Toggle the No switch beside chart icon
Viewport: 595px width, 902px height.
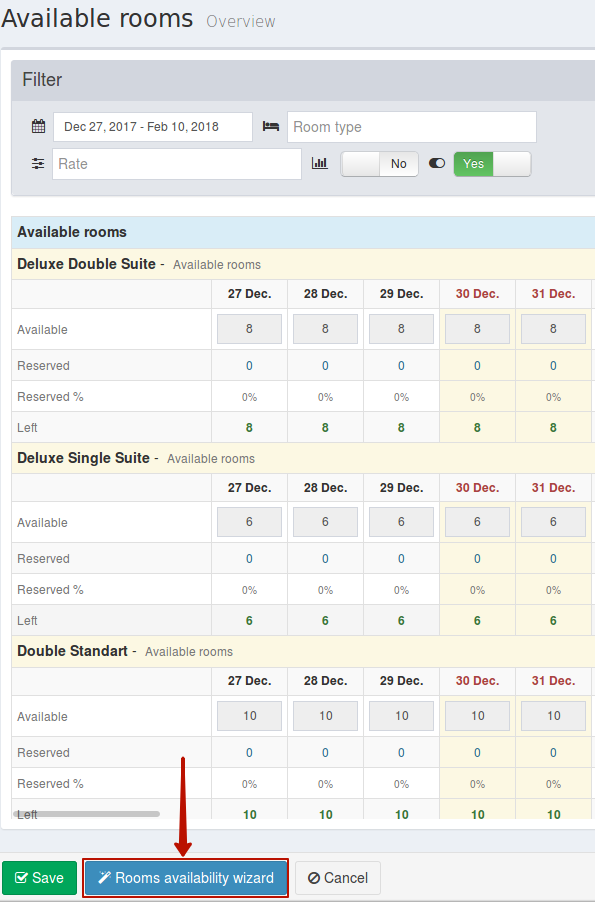pos(379,164)
